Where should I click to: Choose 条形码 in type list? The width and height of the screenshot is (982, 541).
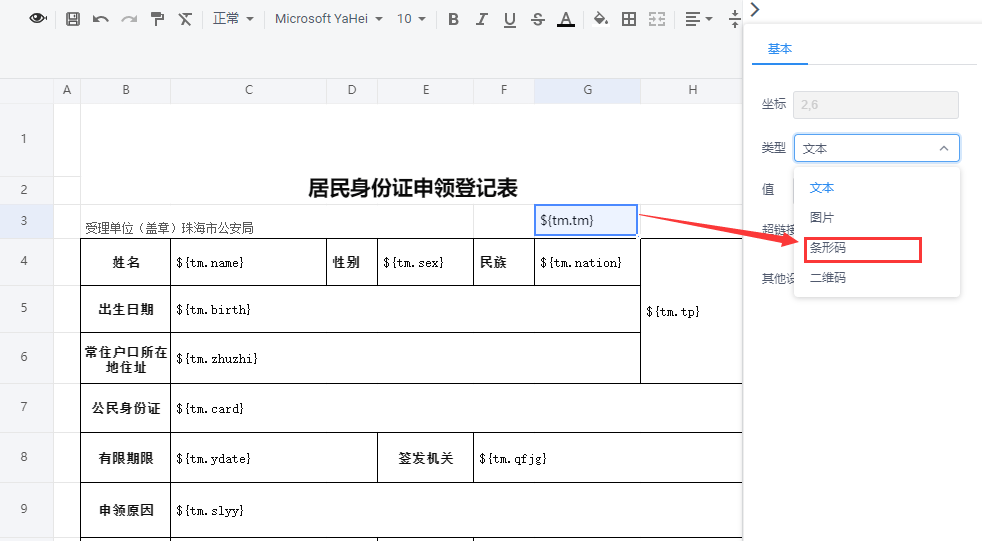point(877,248)
